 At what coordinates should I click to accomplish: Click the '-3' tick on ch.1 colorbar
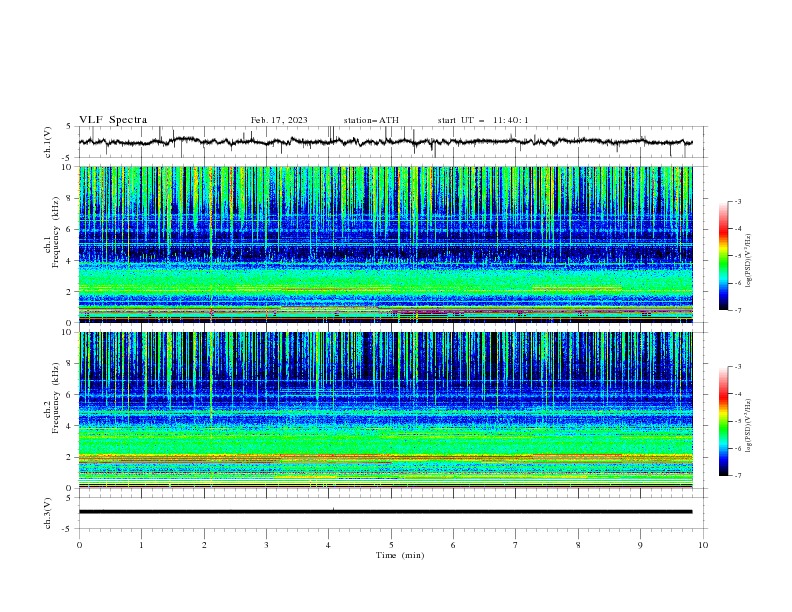point(737,201)
